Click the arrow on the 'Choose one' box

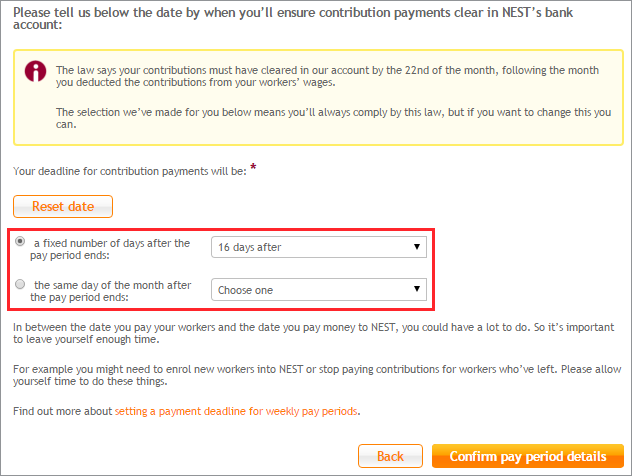[417, 289]
